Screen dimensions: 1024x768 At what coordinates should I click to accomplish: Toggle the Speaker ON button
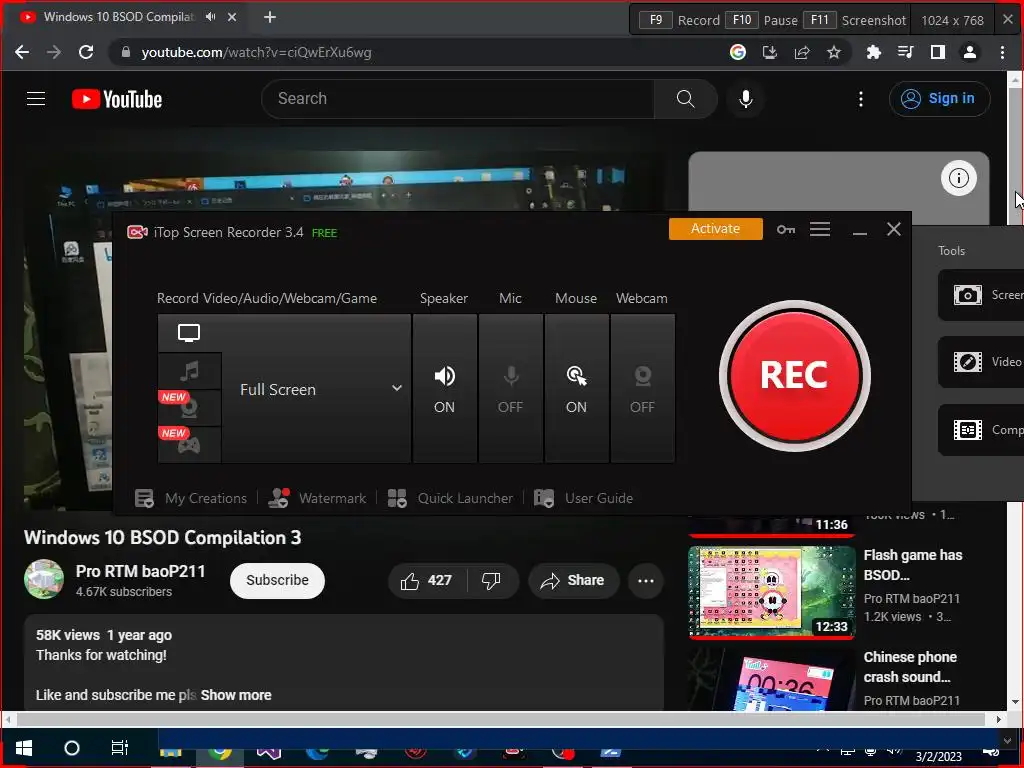tap(444, 389)
